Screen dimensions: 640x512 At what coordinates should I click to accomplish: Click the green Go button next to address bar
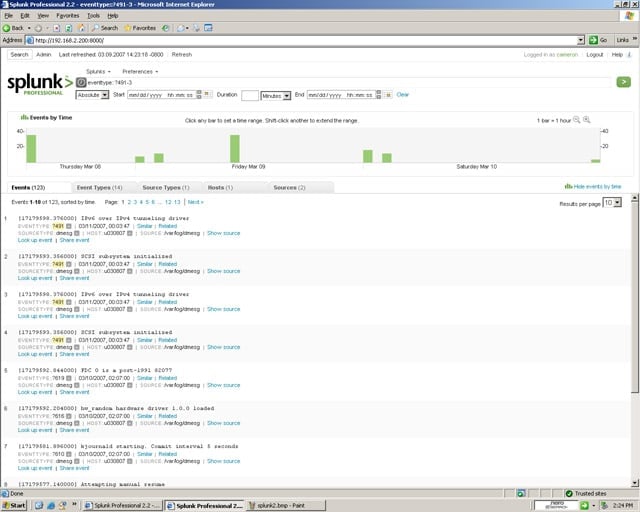[x=598, y=40]
